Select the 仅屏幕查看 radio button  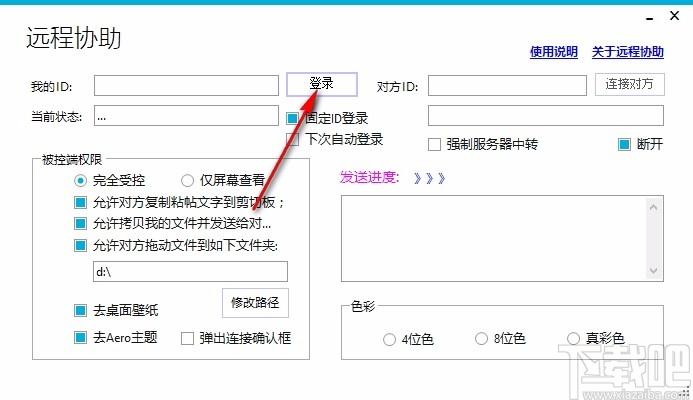coord(187,180)
